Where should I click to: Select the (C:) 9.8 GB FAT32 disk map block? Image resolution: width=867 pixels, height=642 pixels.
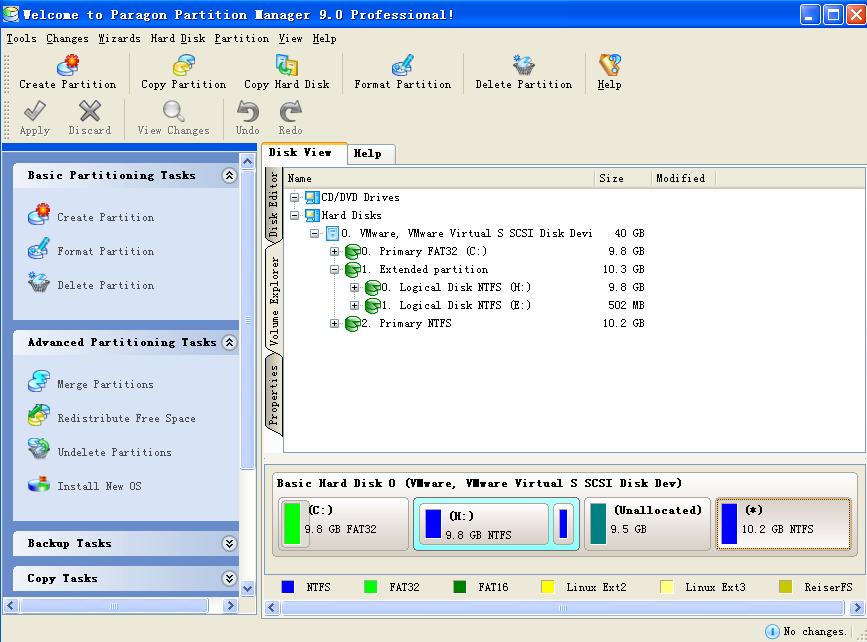(x=343, y=524)
